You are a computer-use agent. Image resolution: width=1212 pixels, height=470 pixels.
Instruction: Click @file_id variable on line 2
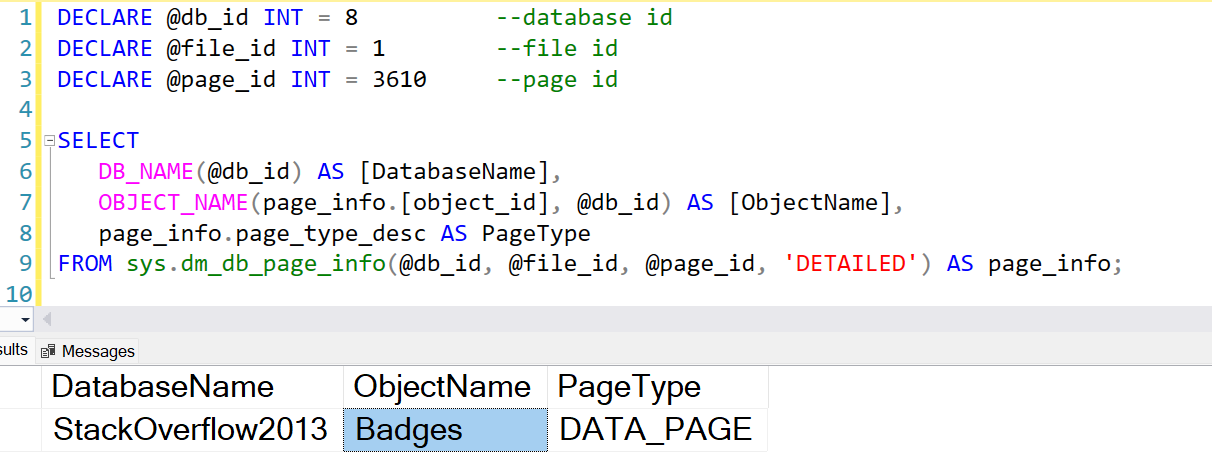tap(221, 49)
